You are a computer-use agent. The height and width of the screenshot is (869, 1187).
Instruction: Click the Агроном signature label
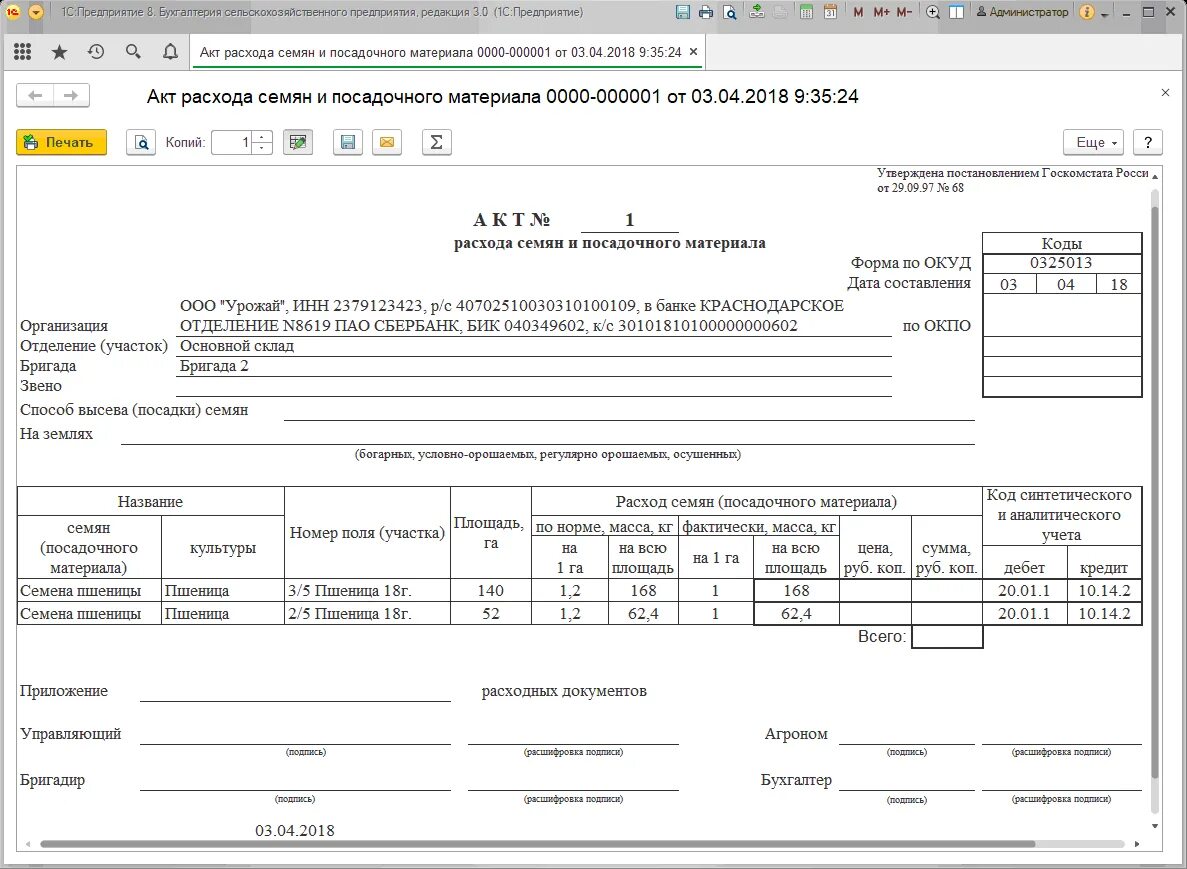click(796, 734)
